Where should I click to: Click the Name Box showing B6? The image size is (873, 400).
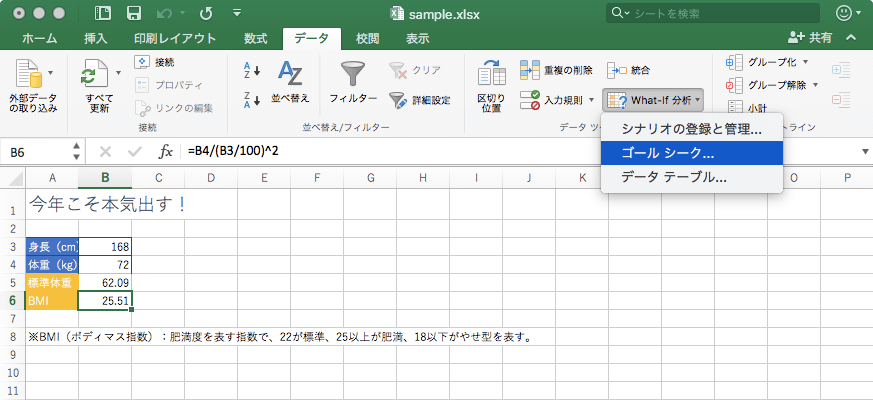click(36, 152)
